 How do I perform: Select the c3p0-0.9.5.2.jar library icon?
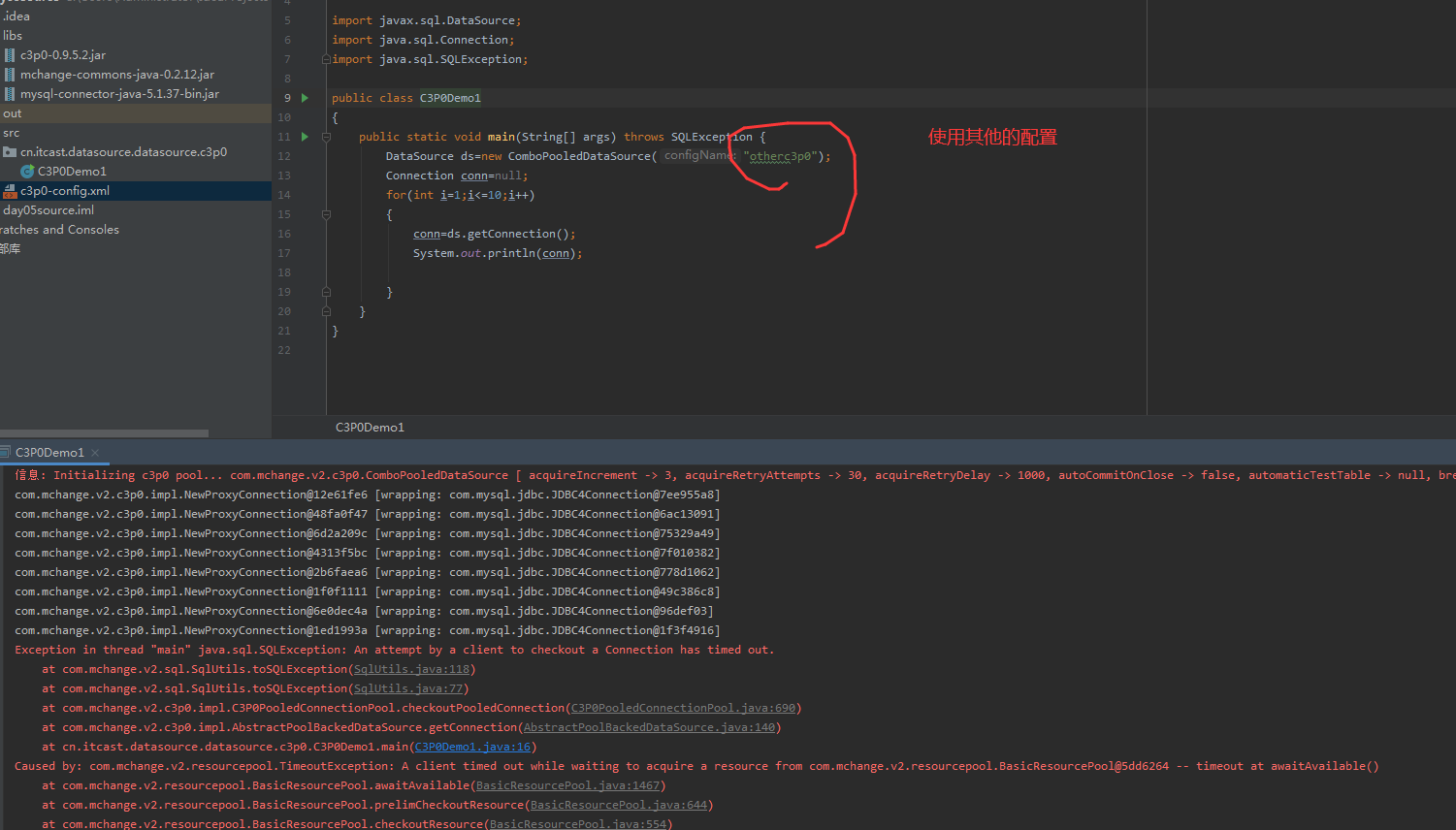[10, 55]
